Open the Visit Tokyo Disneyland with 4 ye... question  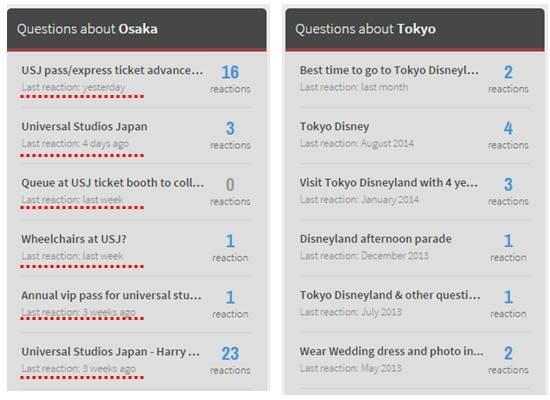coord(389,183)
